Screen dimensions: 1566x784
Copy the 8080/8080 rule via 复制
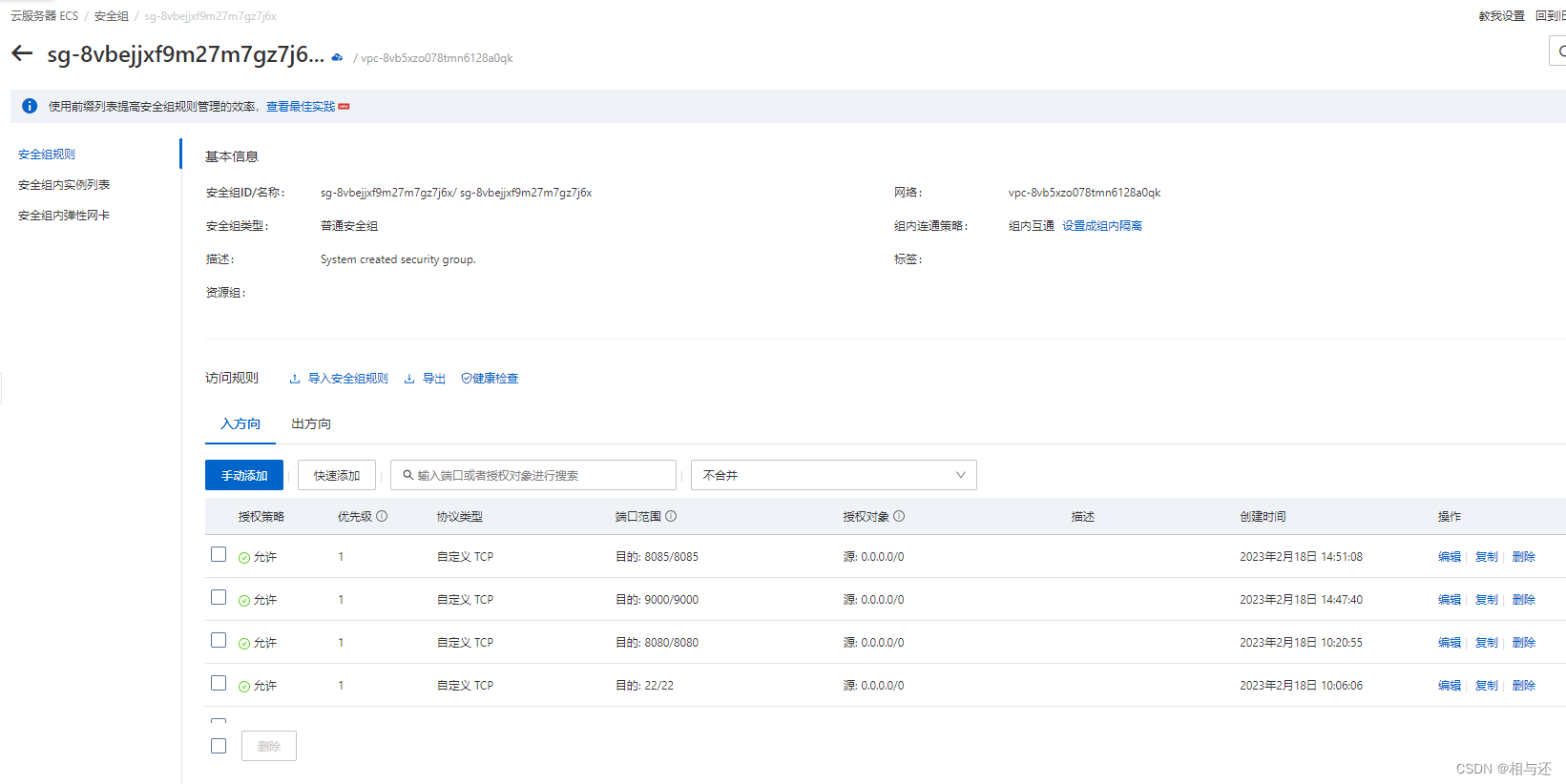pos(1487,643)
